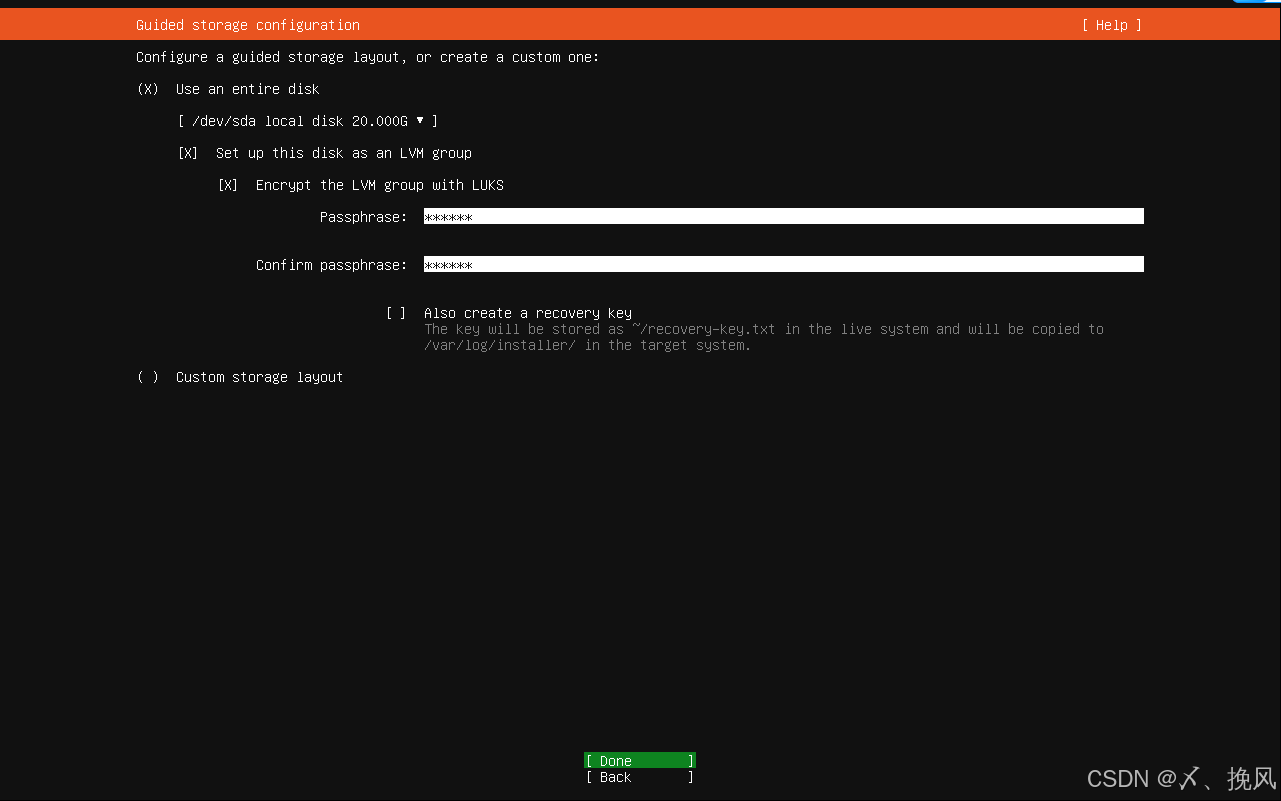Screen dimensions: 1281x801
Task: Clear focus to the passphrase entry box
Action: click(700, 216)
